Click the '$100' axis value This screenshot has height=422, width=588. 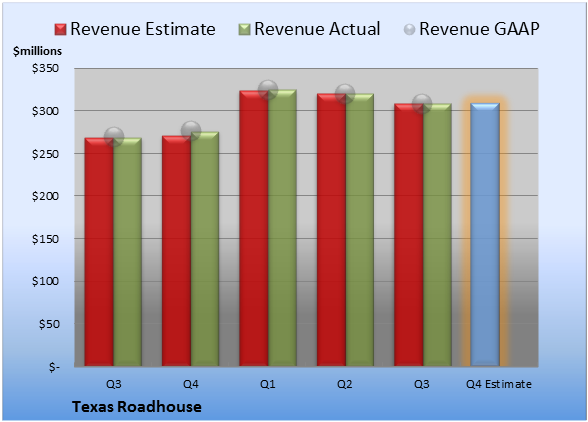pyautogui.click(x=45, y=281)
